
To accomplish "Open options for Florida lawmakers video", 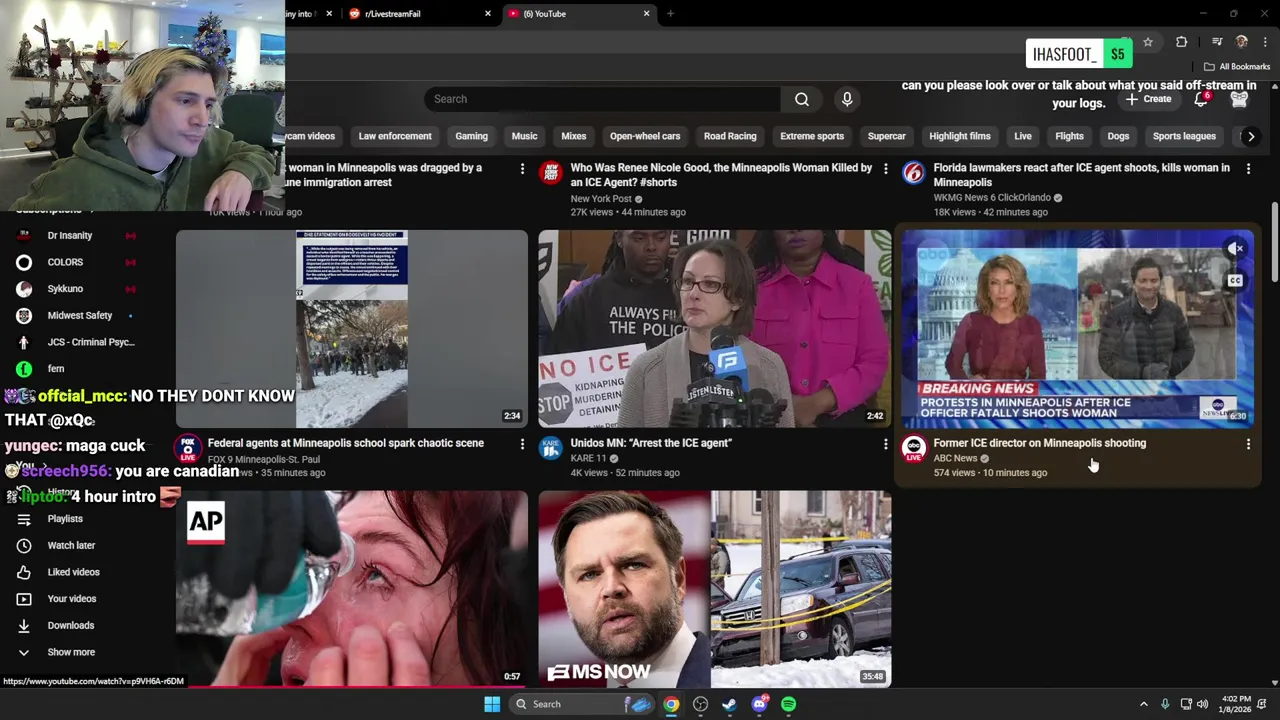I will coord(1248,169).
